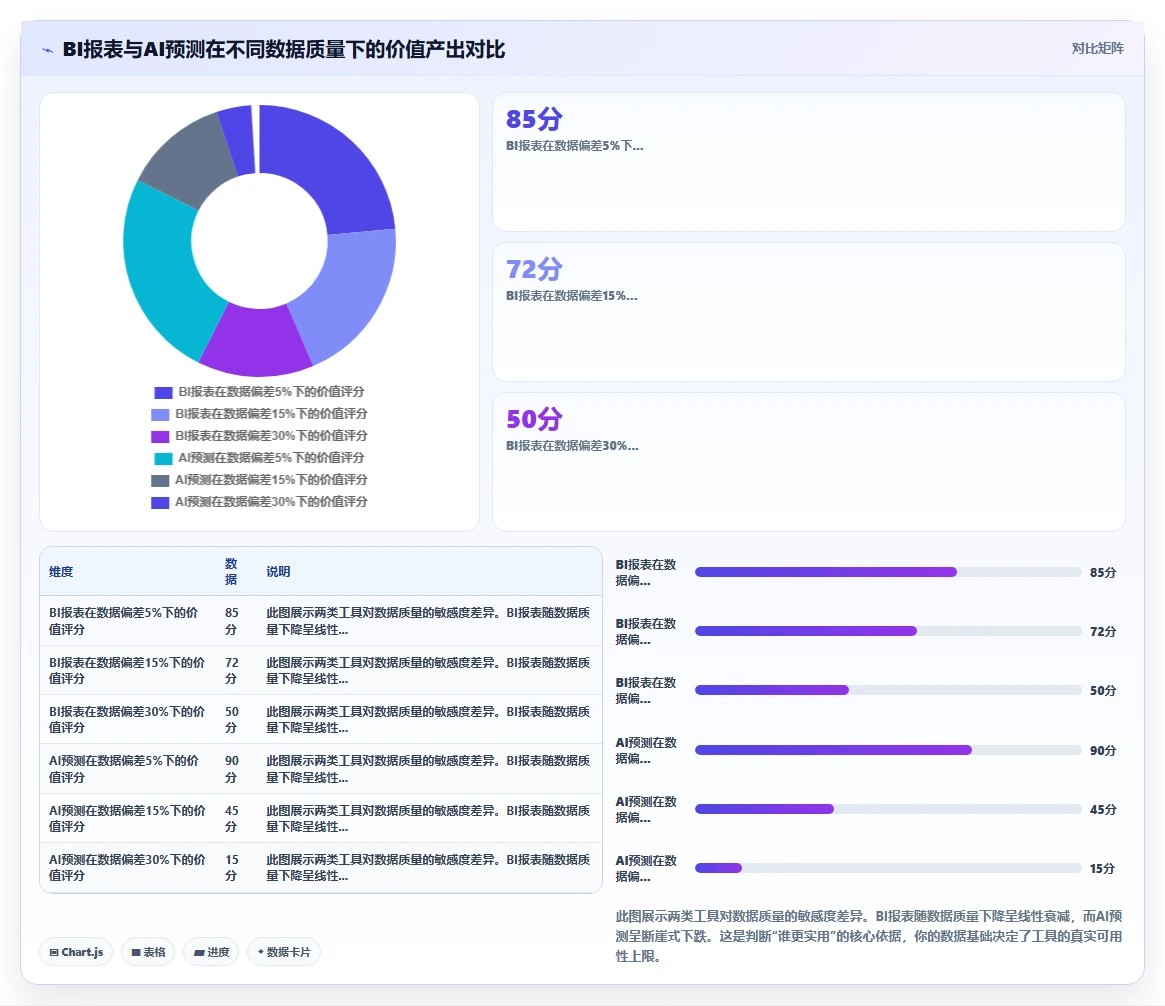Image resolution: width=1165 pixels, height=1006 pixels.
Task: Toggle legend swatch for BI报表在数据偏差15%
Action: 160,415
